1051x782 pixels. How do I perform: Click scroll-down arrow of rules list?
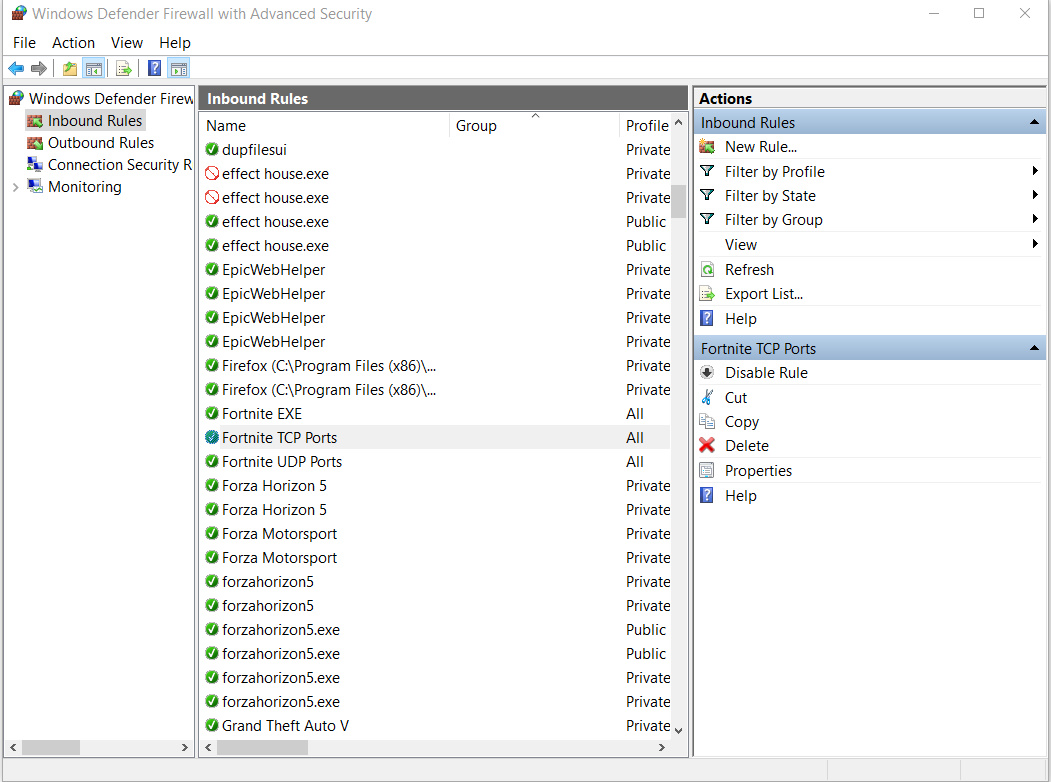click(x=678, y=730)
